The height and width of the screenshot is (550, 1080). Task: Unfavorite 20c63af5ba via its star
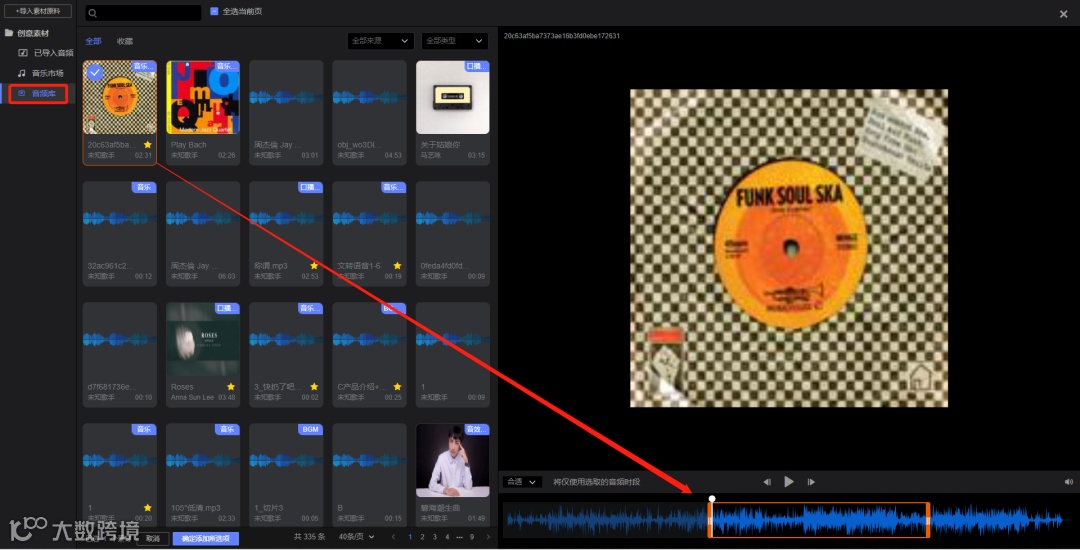[x=147, y=145]
